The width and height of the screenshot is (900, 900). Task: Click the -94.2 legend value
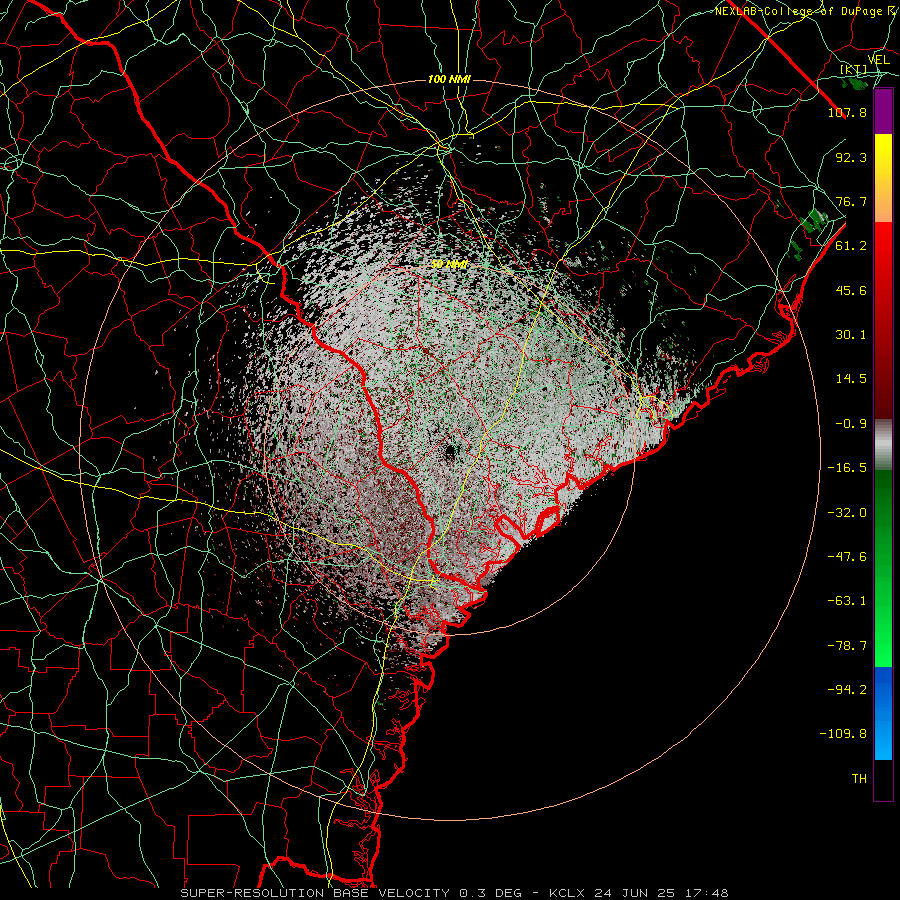click(x=847, y=690)
